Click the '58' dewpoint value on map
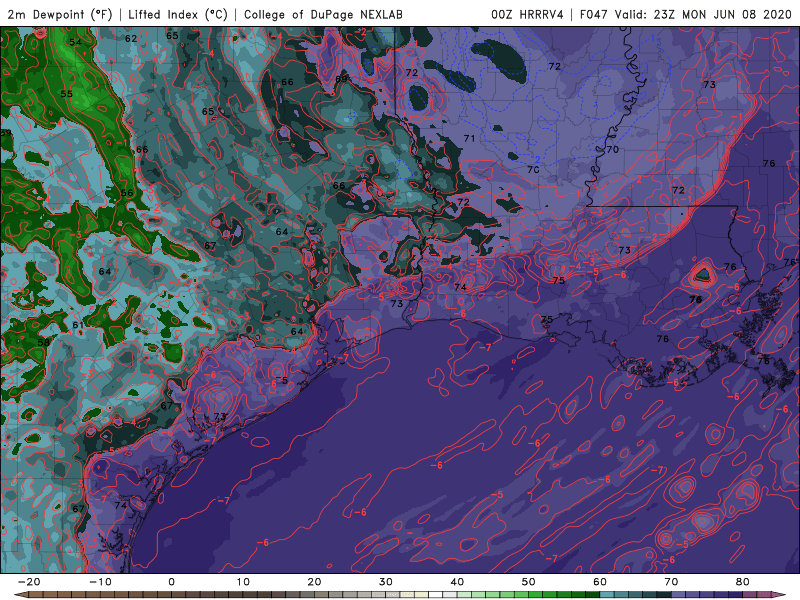The width and height of the screenshot is (800, 600). (x=44, y=342)
